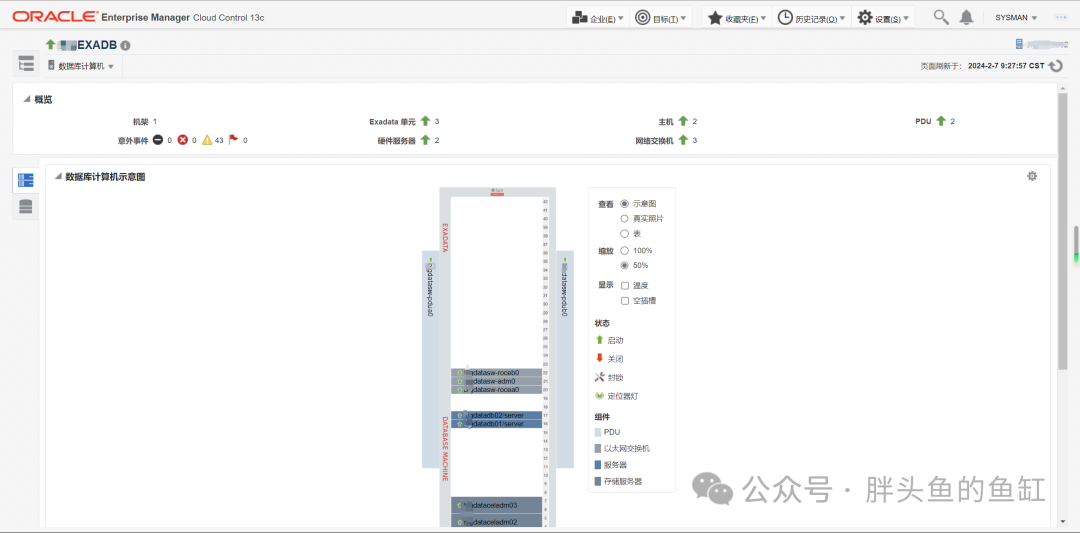Click the 硬件服务器 count 2

point(437,140)
